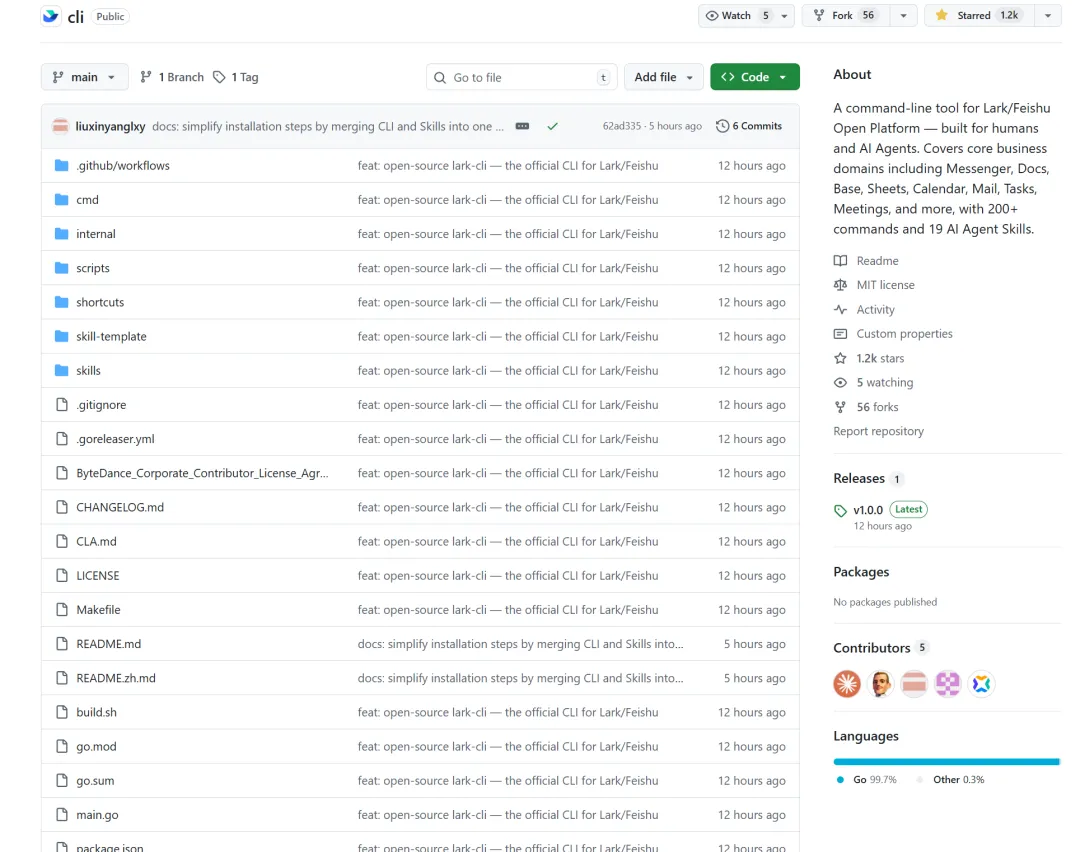Toggle the Starred button
The height and width of the screenshot is (852, 1080).
[979, 15]
